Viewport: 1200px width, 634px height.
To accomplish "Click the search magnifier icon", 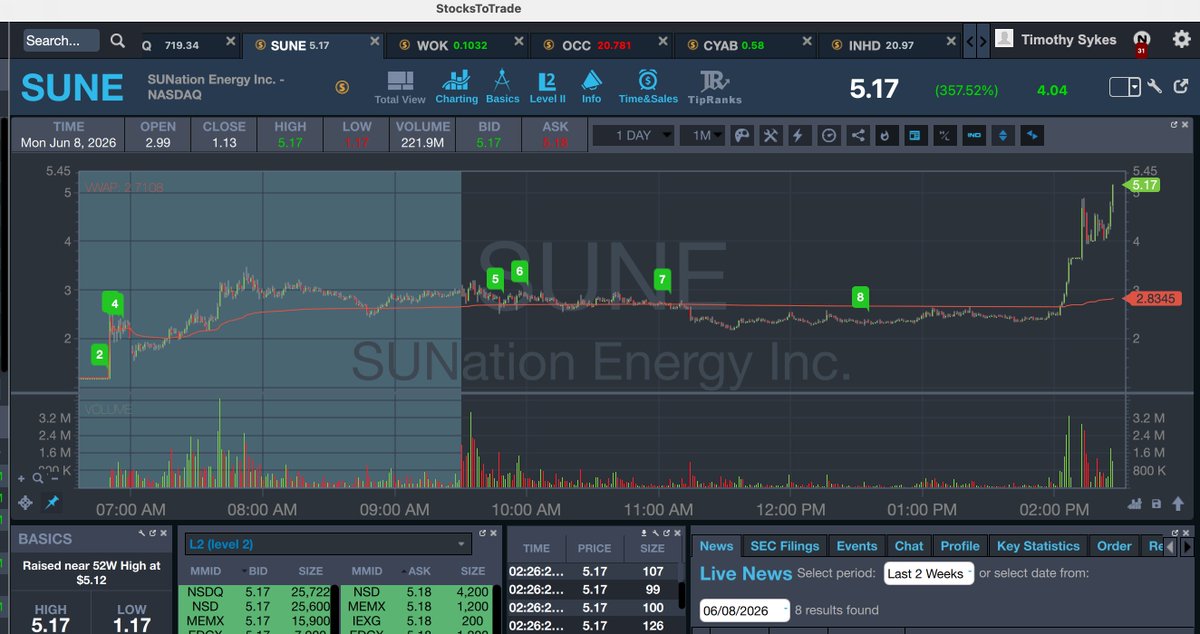I will coord(118,41).
